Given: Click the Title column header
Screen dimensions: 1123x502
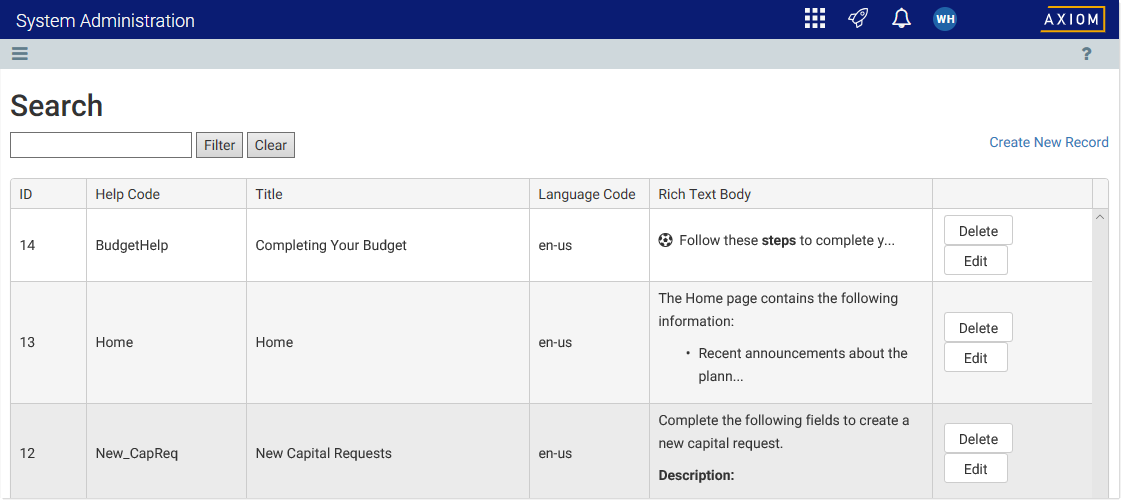Looking at the screenshot, I should tap(269, 194).
